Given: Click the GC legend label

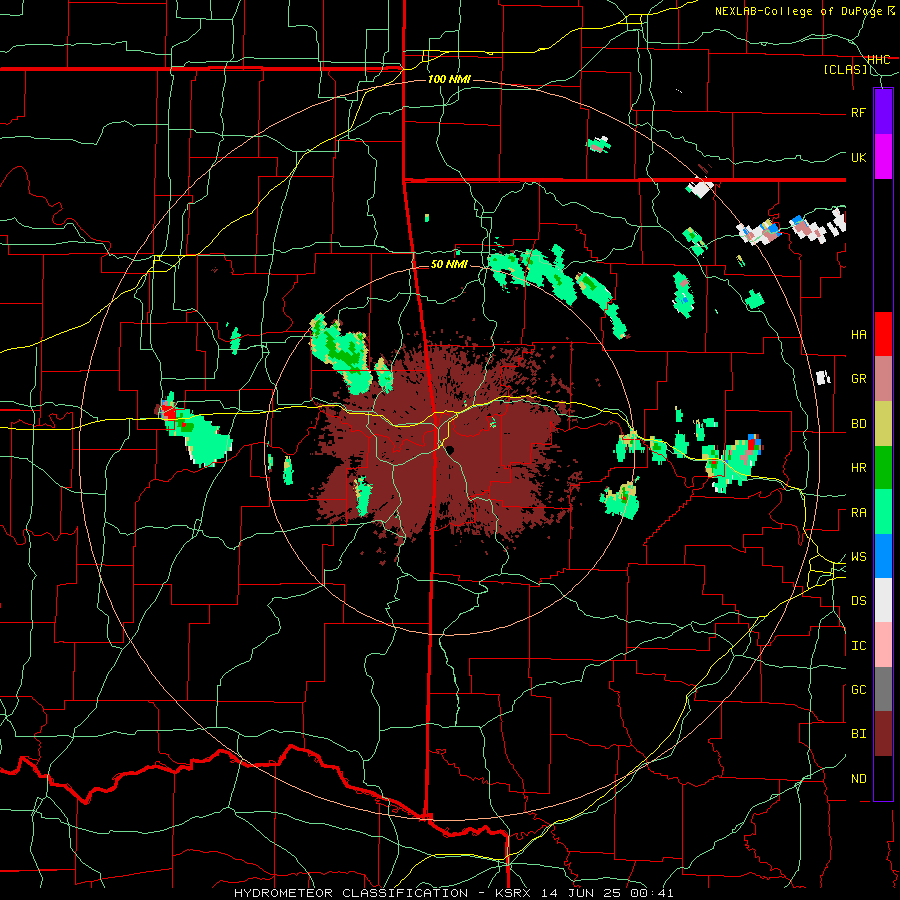Looking at the screenshot, I should tap(859, 690).
